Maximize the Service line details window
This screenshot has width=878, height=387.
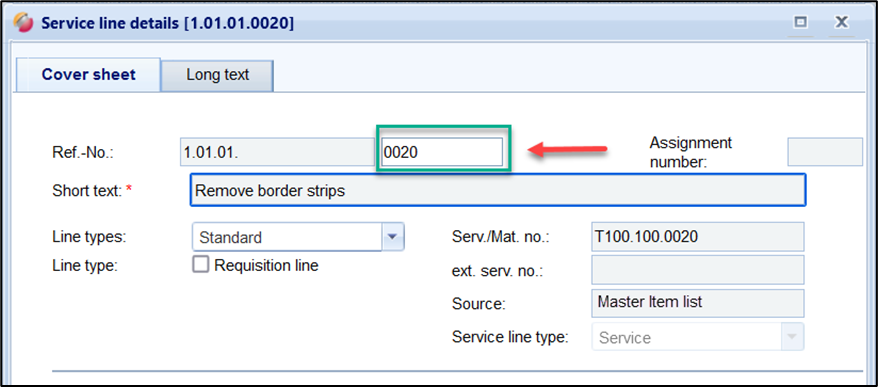801,22
